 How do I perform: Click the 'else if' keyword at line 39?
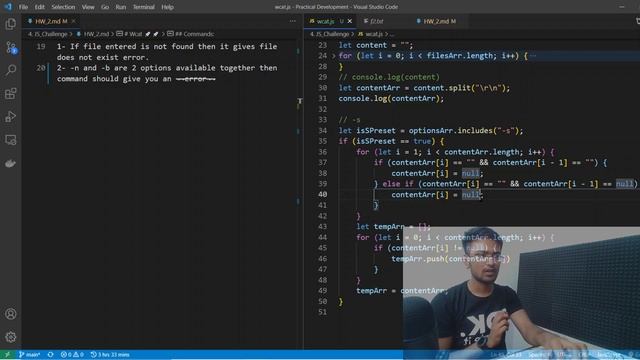pyautogui.click(x=398, y=184)
